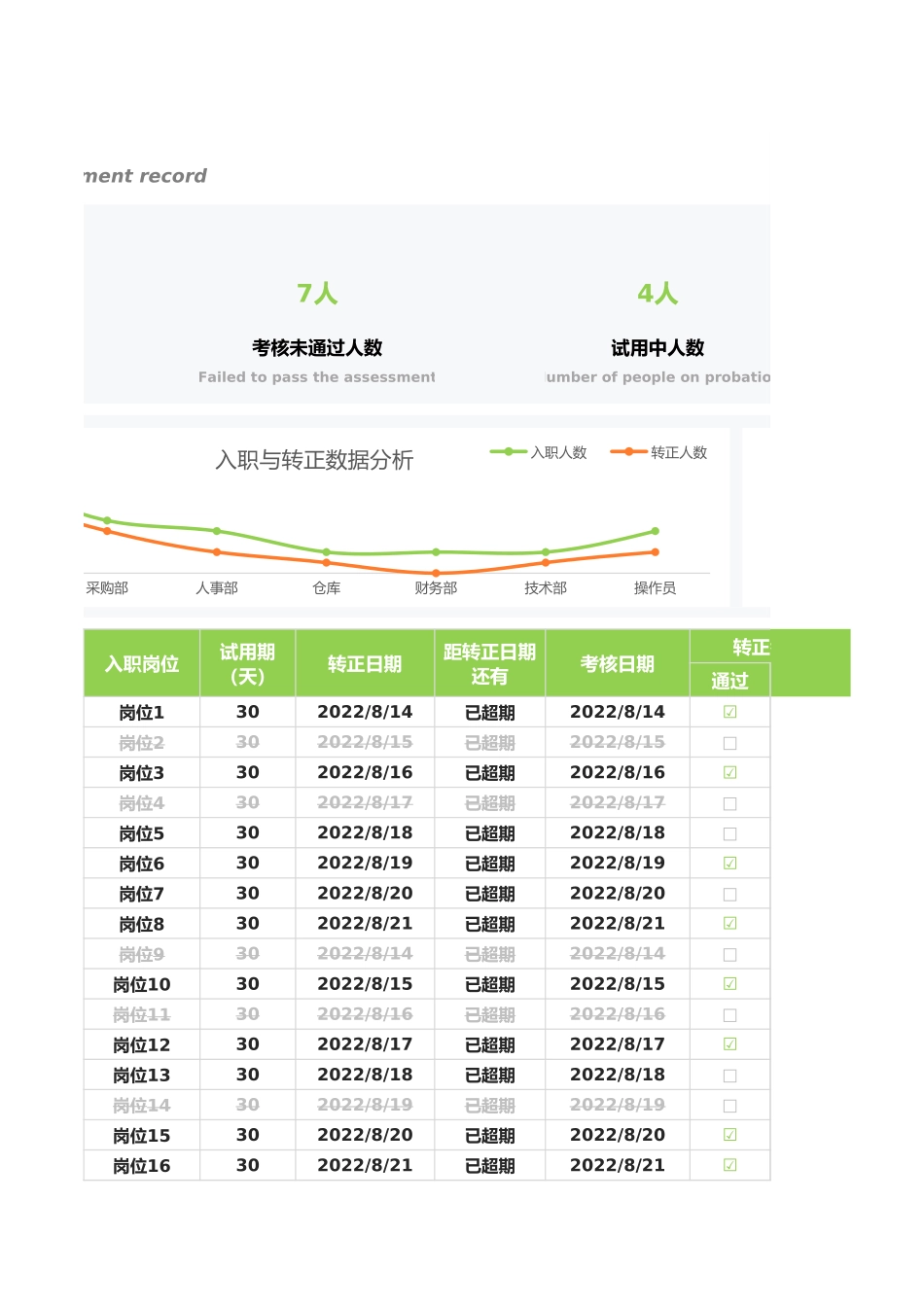Enable the pass checkbox for 岗位13
924x1307 pixels.
coord(729,1076)
